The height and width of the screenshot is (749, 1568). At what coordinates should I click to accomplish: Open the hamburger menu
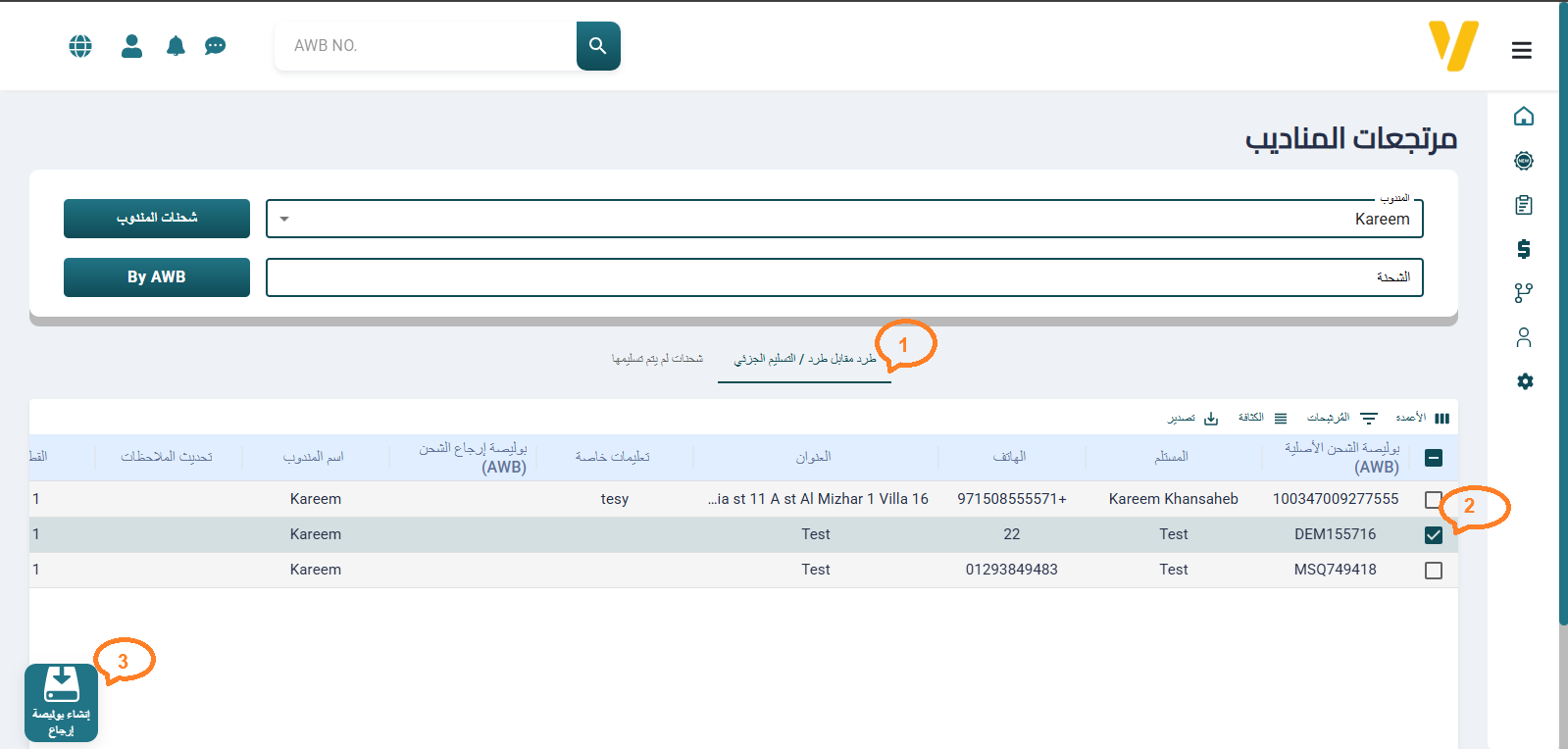tap(1522, 50)
